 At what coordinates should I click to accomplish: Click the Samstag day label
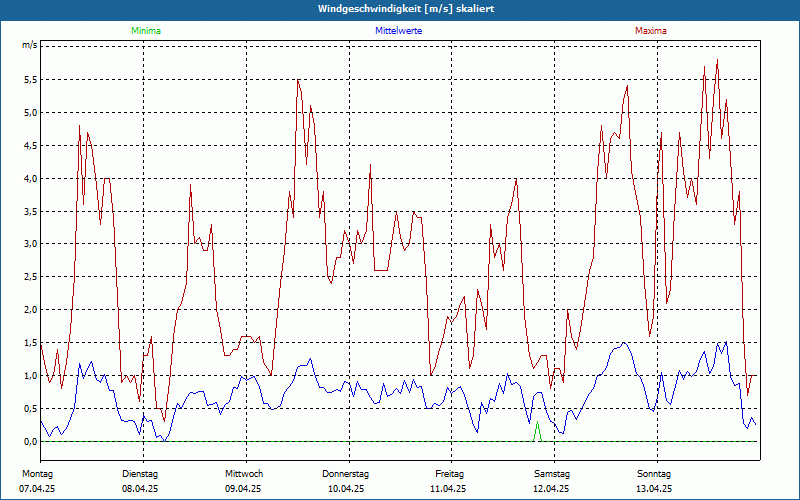tap(552, 474)
